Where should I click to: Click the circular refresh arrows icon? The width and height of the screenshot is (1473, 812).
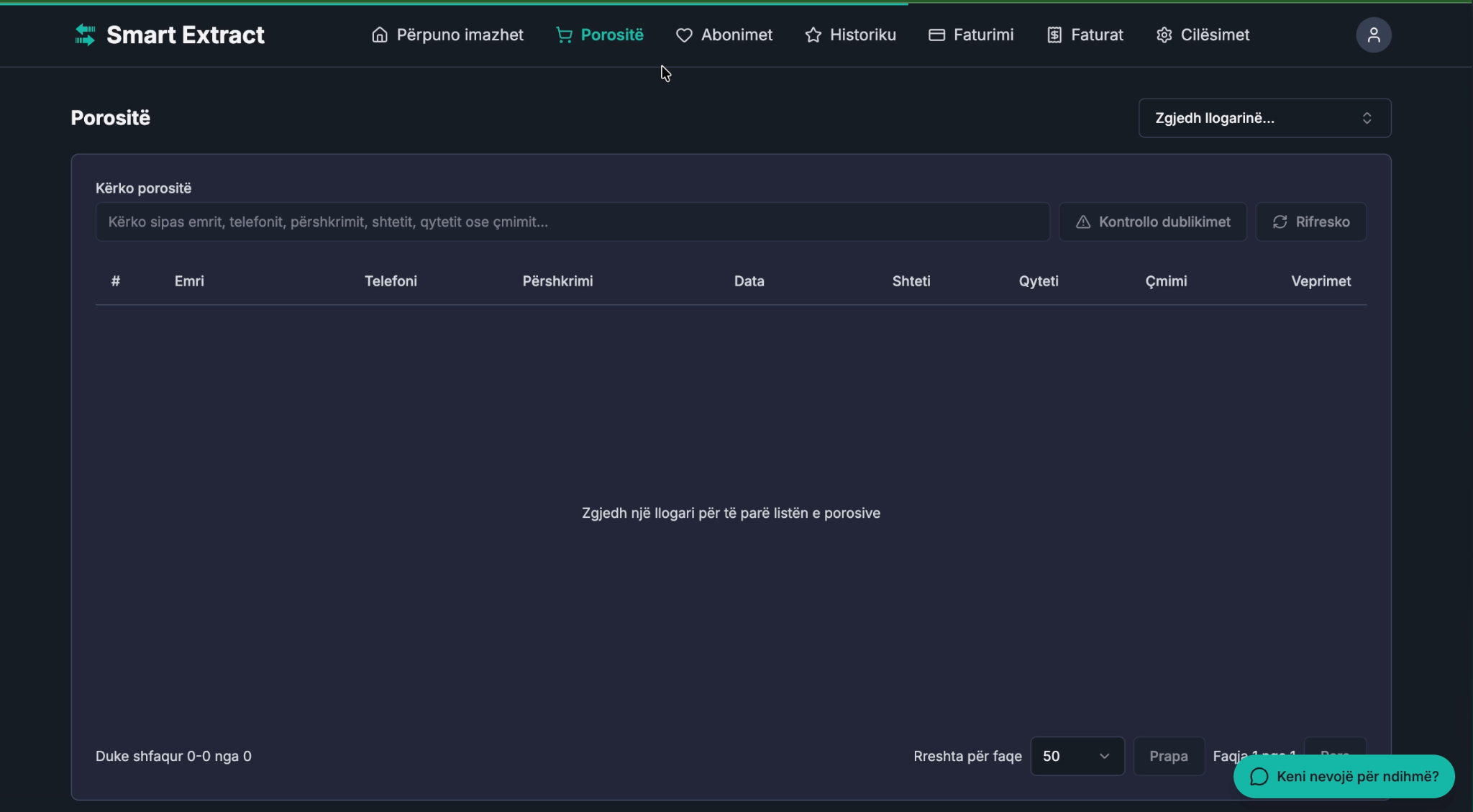[x=1280, y=222]
